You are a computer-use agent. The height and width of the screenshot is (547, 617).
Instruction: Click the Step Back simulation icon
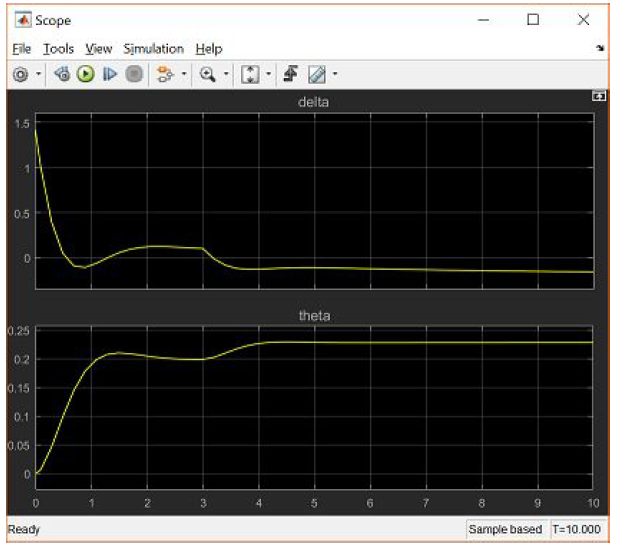(62, 74)
